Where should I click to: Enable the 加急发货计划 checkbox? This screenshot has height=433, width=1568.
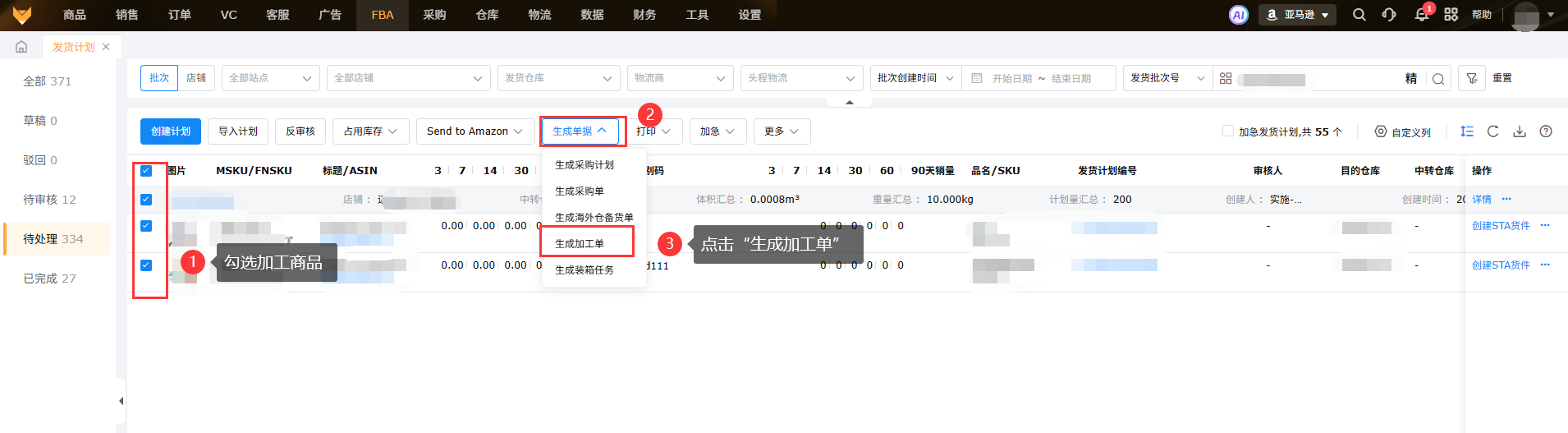click(1228, 131)
